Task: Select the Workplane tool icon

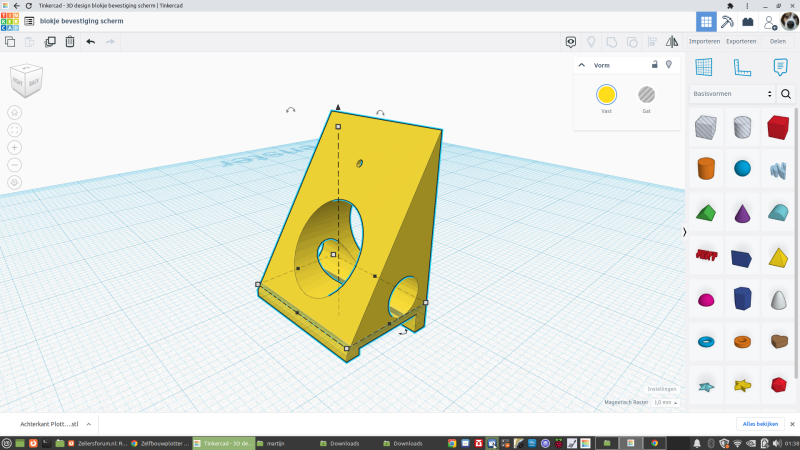Action: (x=704, y=67)
